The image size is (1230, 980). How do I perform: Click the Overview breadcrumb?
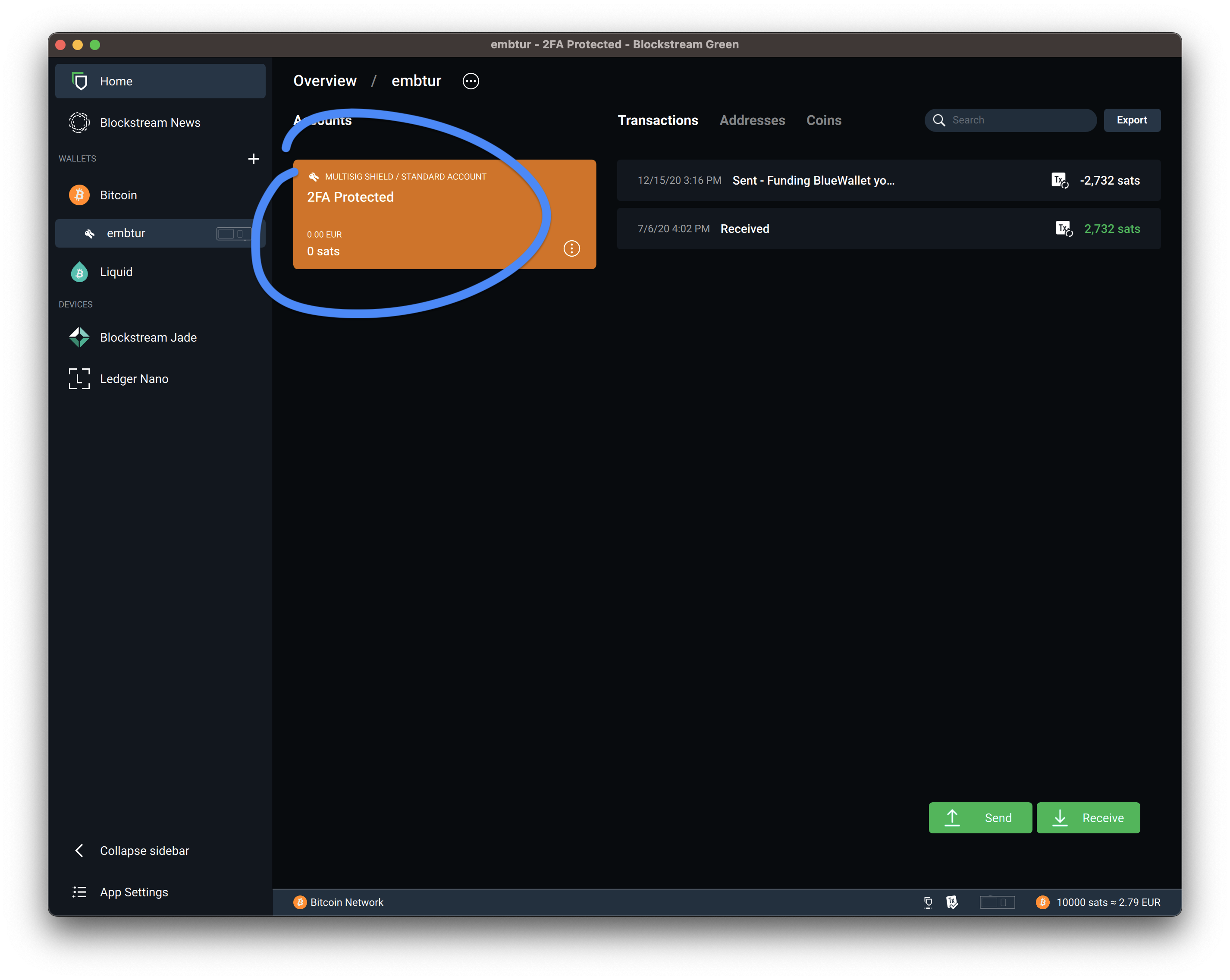[325, 81]
